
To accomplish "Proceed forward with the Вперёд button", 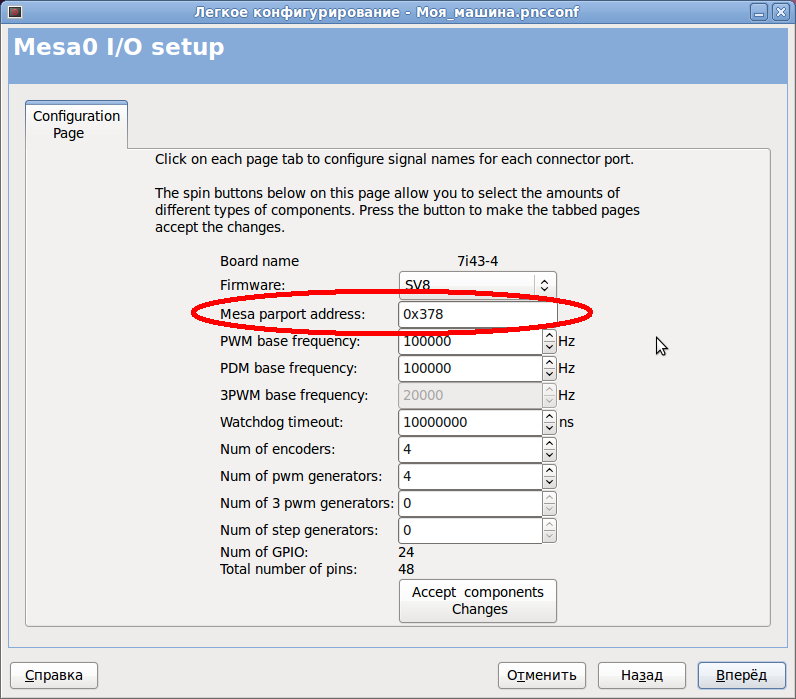I will coord(741,675).
